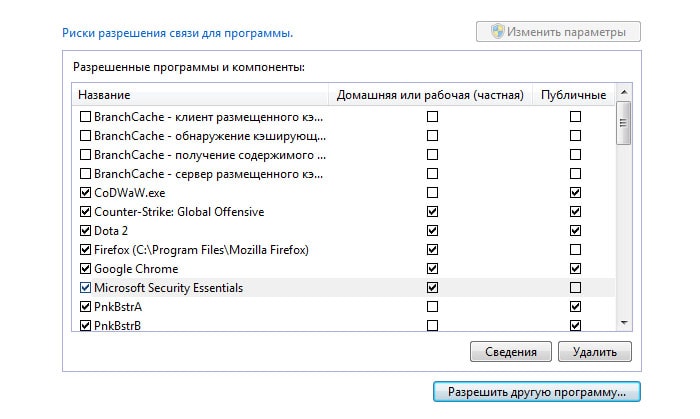Enable public network for Firefox
The image size is (700, 419).
pyautogui.click(x=575, y=249)
